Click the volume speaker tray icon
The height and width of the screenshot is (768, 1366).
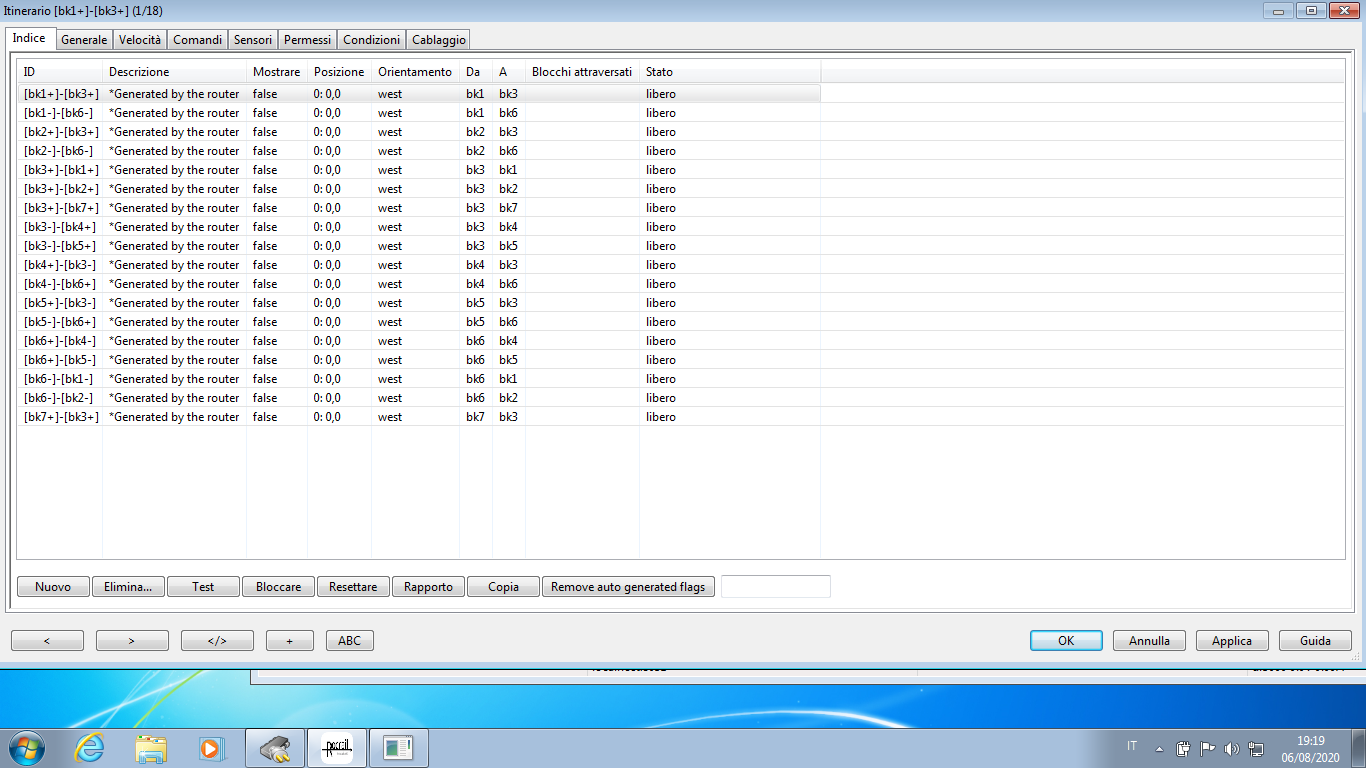pos(1231,748)
